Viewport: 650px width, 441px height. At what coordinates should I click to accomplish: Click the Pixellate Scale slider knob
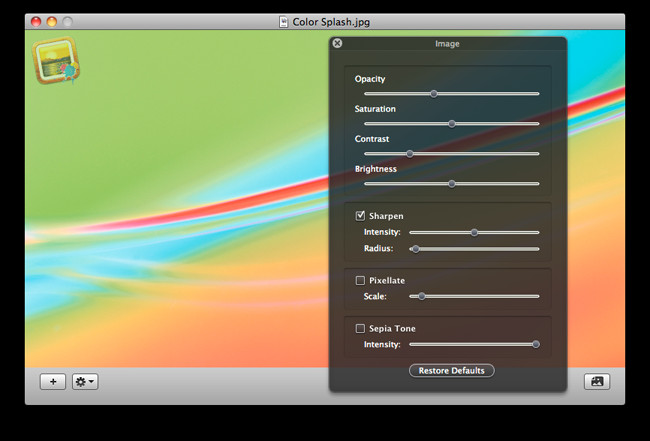point(422,296)
